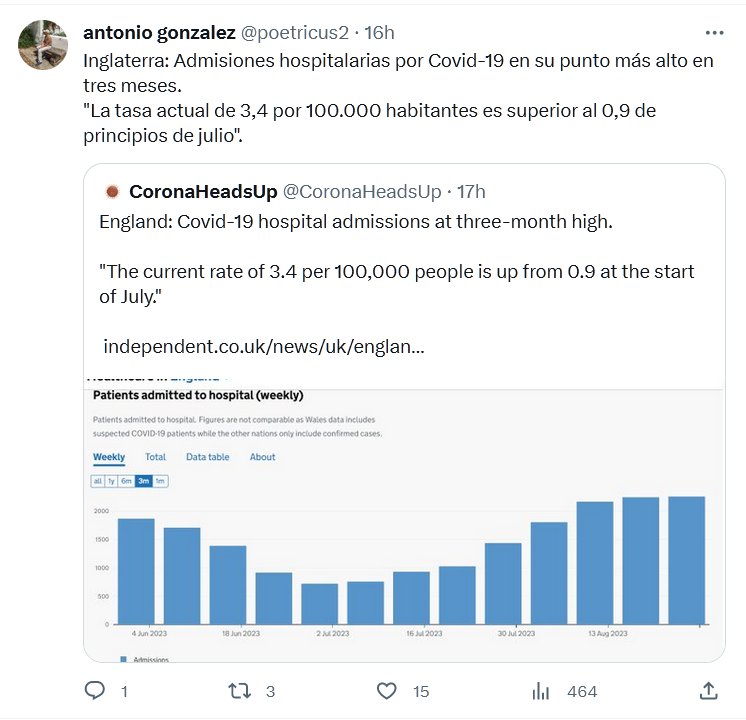Viewport: 746px width, 720px height.
Task: Select the '1m' time range option
Action: tap(160, 481)
